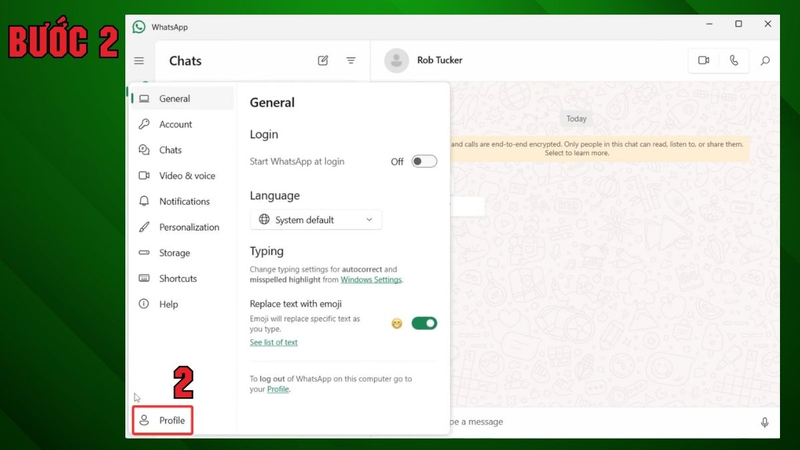The image size is (800, 450).
Task: Open Chats settings section
Action: [x=183, y=149]
